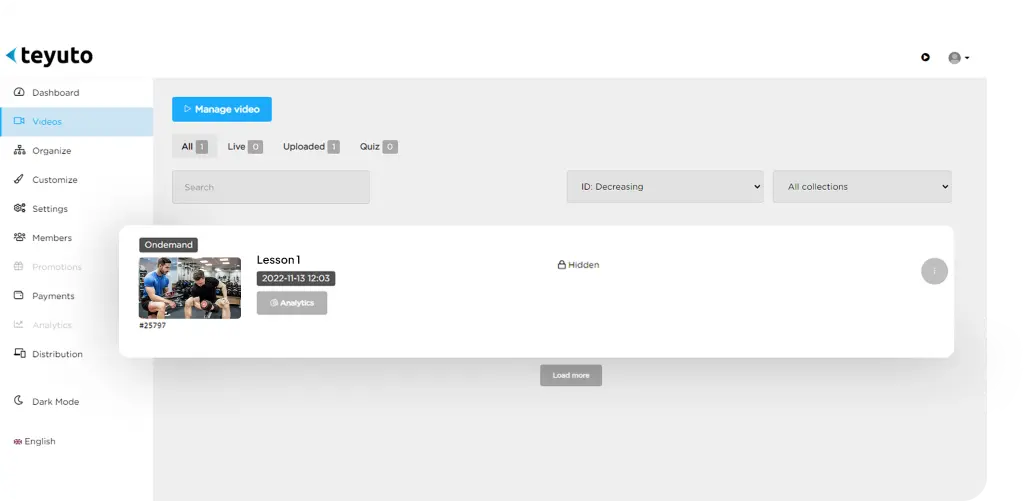The width and height of the screenshot is (1024, 501).
Task: Switch to the Uploaded tab
Action: (311, 147)
